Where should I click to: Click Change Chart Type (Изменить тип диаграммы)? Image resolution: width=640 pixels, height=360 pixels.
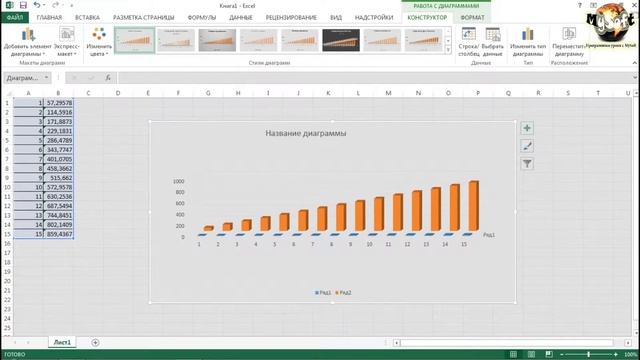coord(528,42)
